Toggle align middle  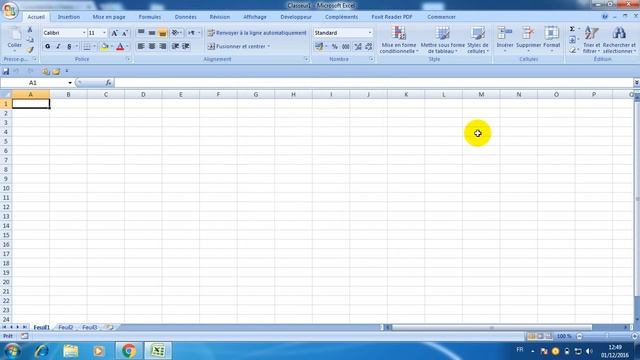coord(152,33)
